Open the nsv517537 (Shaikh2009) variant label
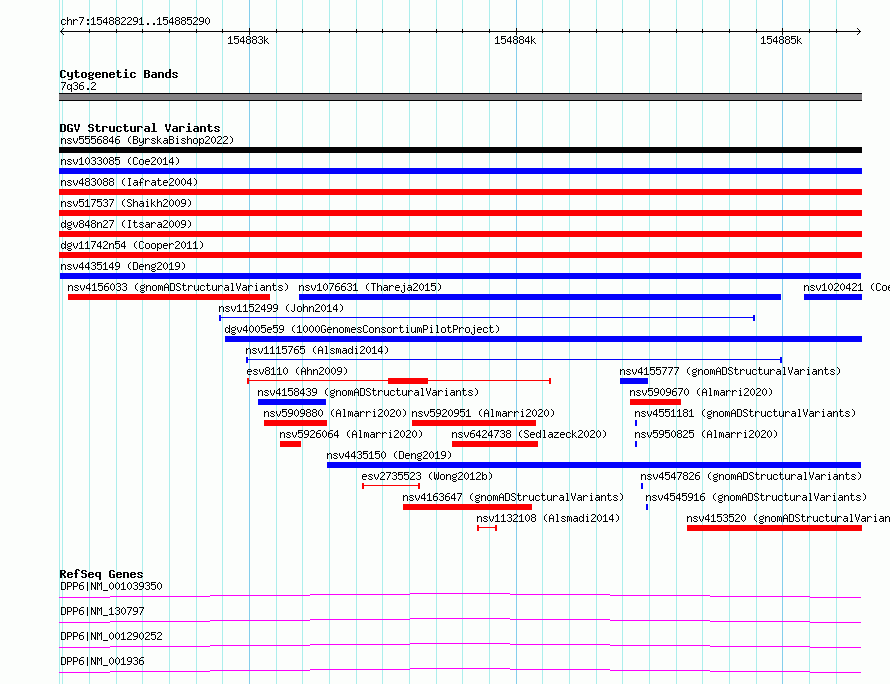The image size is (890, 684). click(x=126, y=203)
